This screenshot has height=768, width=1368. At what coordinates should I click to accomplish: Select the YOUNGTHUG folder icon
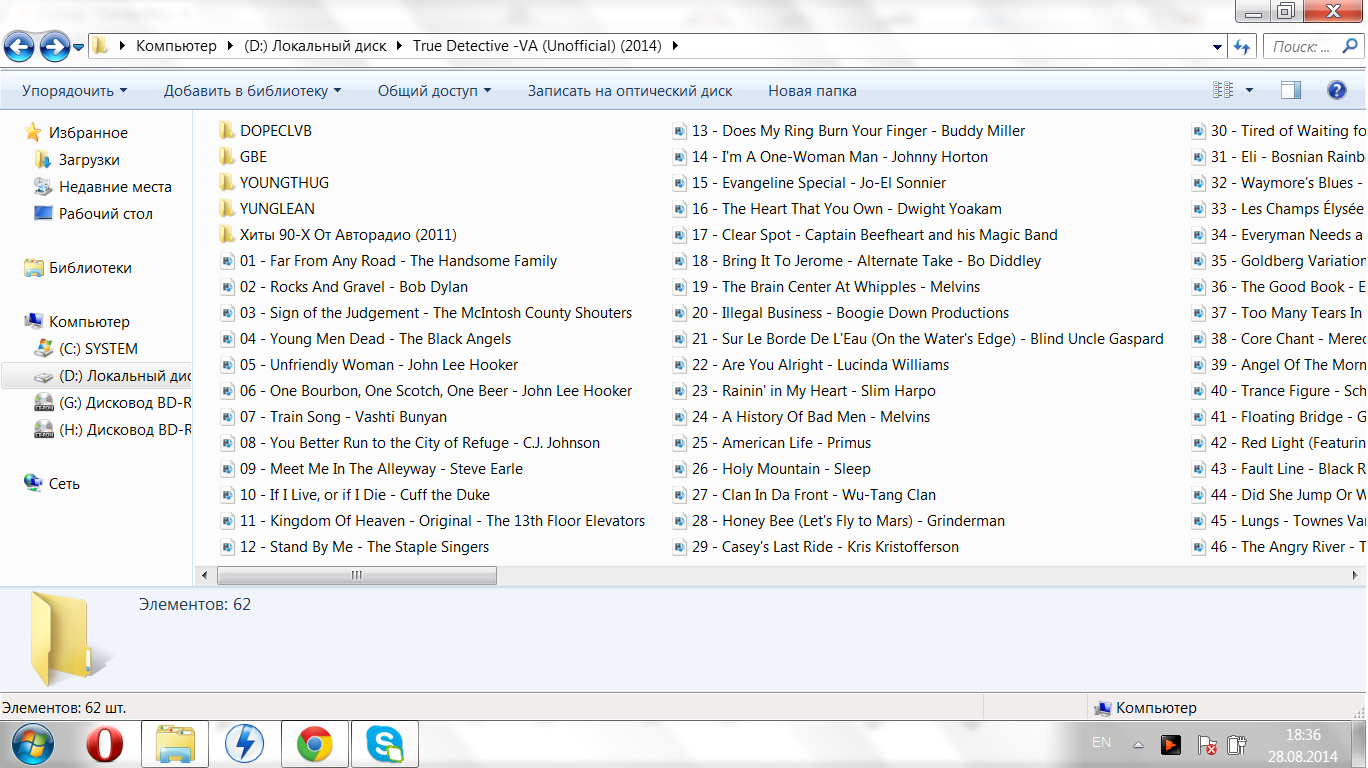click(x=227, y=183)
